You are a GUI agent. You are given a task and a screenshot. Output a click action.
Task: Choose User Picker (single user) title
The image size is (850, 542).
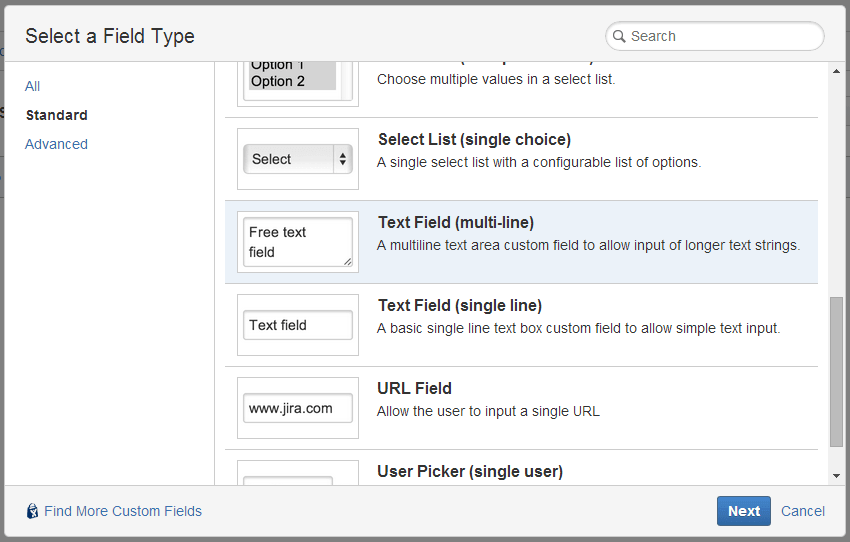click(x=470, y=471)
